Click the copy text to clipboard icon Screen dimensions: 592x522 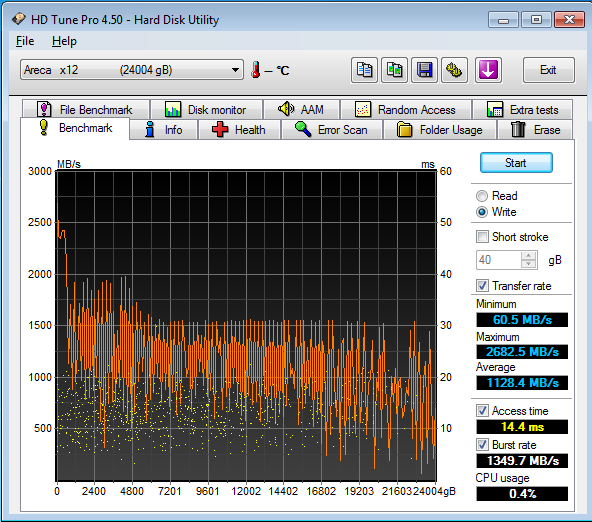(364, 70)
